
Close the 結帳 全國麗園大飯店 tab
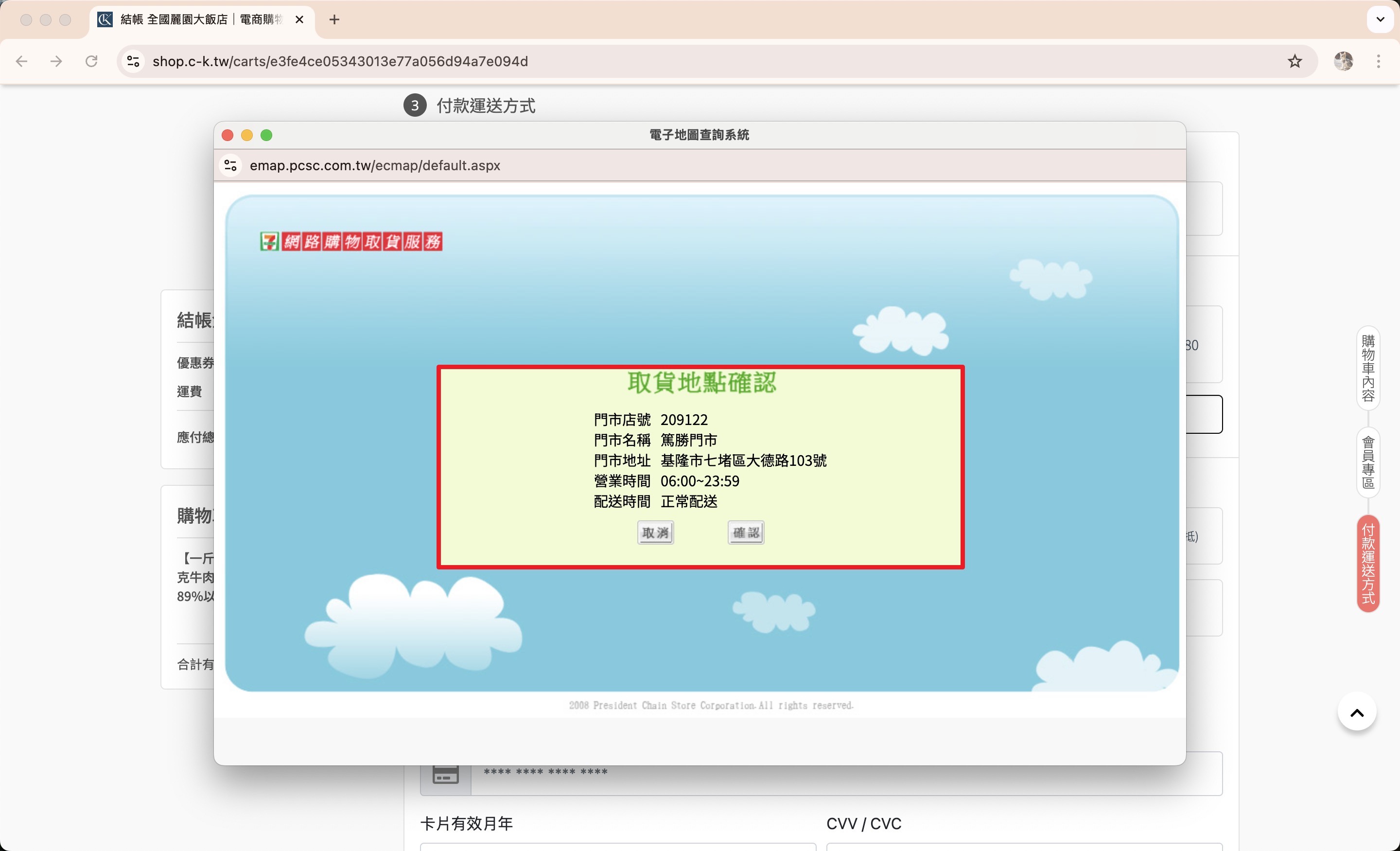click(299, 20)
